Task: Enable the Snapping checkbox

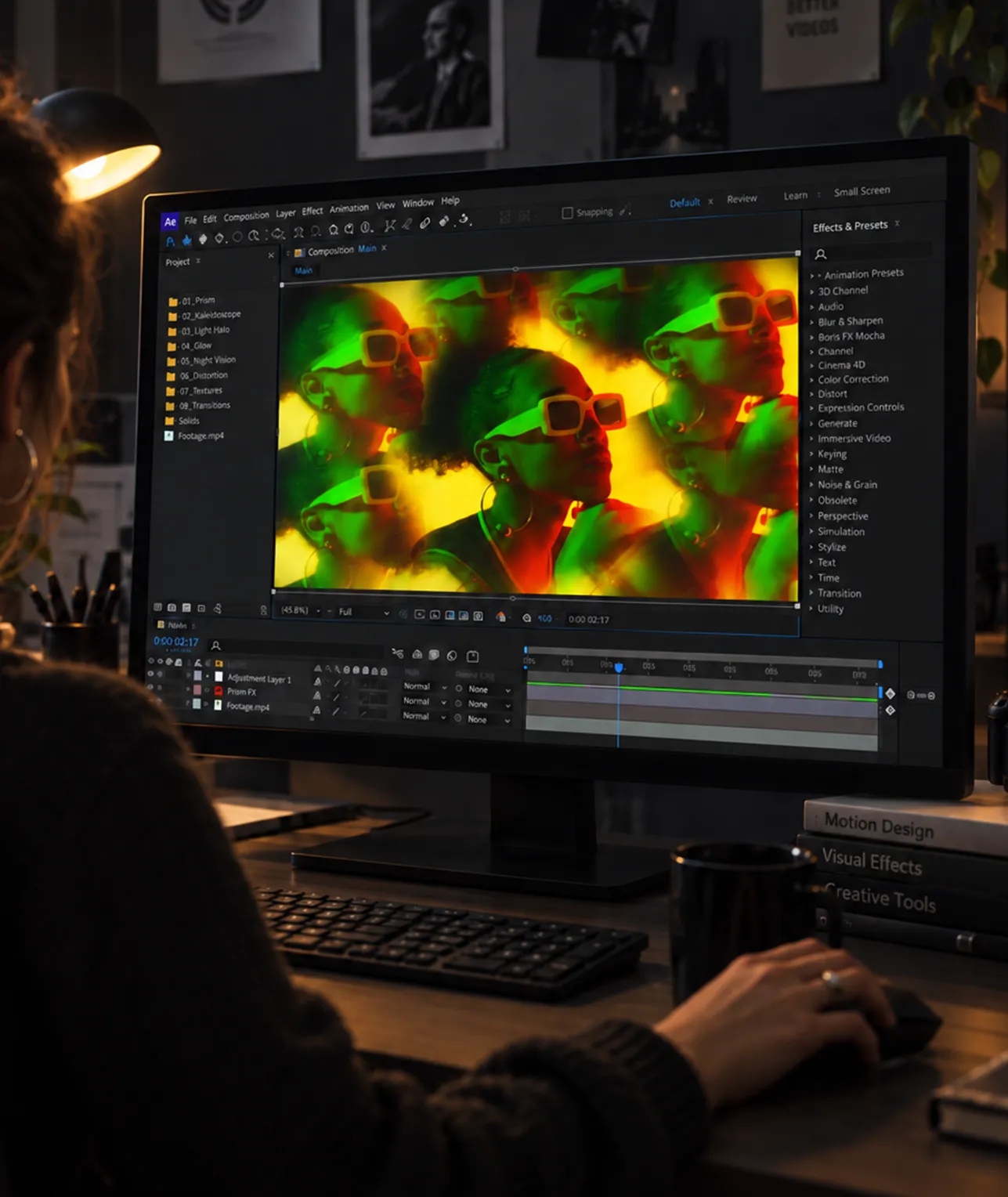Action: tap(567, 213)
